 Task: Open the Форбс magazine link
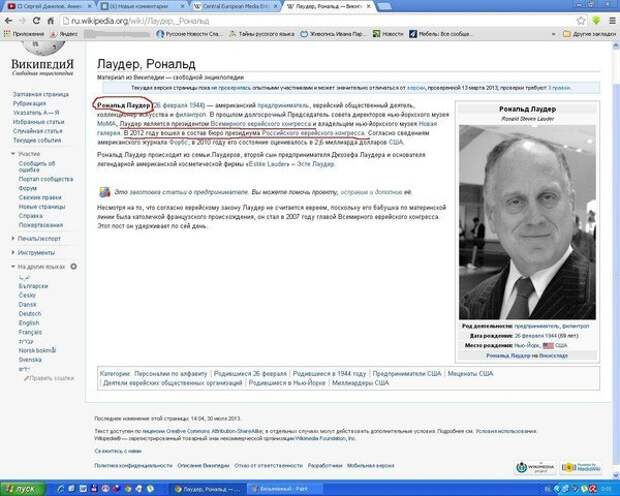[x=179, y=142]
